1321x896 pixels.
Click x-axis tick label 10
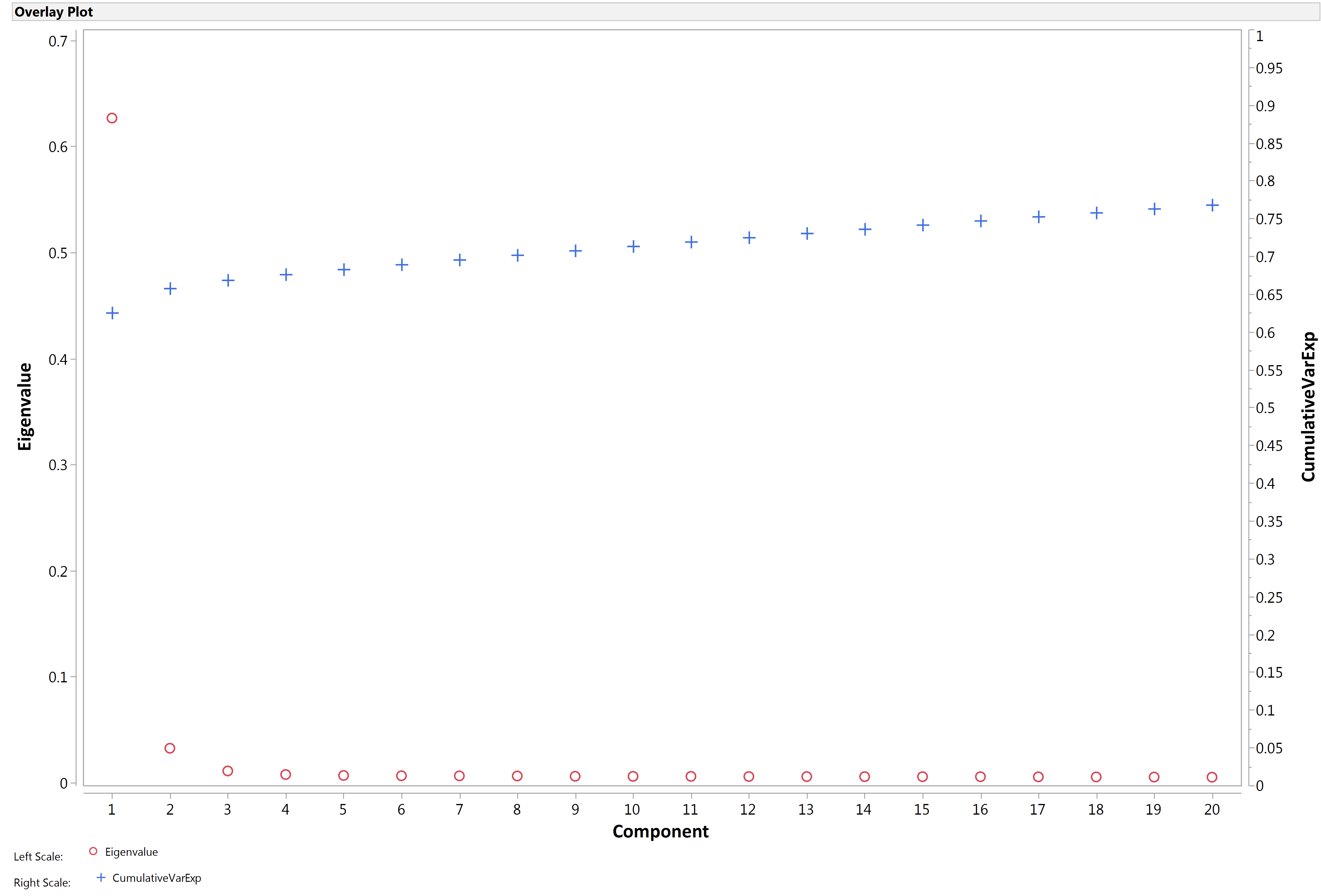pyautogui.click(x=632, y=810)
